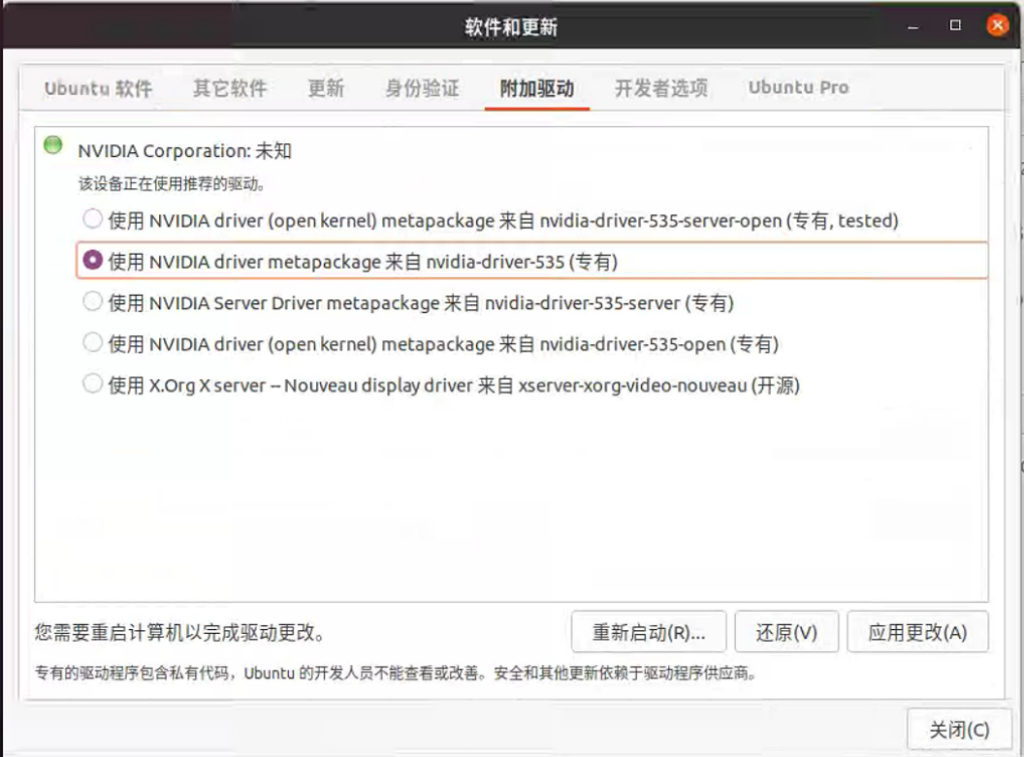
Task: Click the green NVIDIA device status icon
Action: coord(52,144)
